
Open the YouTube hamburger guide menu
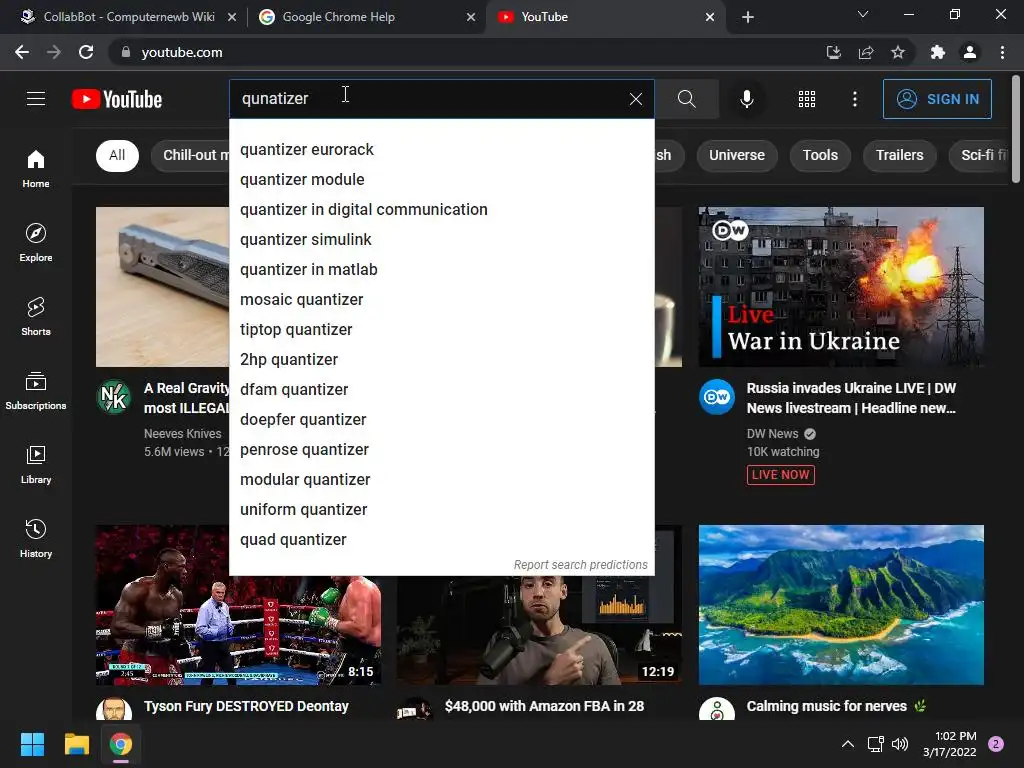[x=36, y=99]
